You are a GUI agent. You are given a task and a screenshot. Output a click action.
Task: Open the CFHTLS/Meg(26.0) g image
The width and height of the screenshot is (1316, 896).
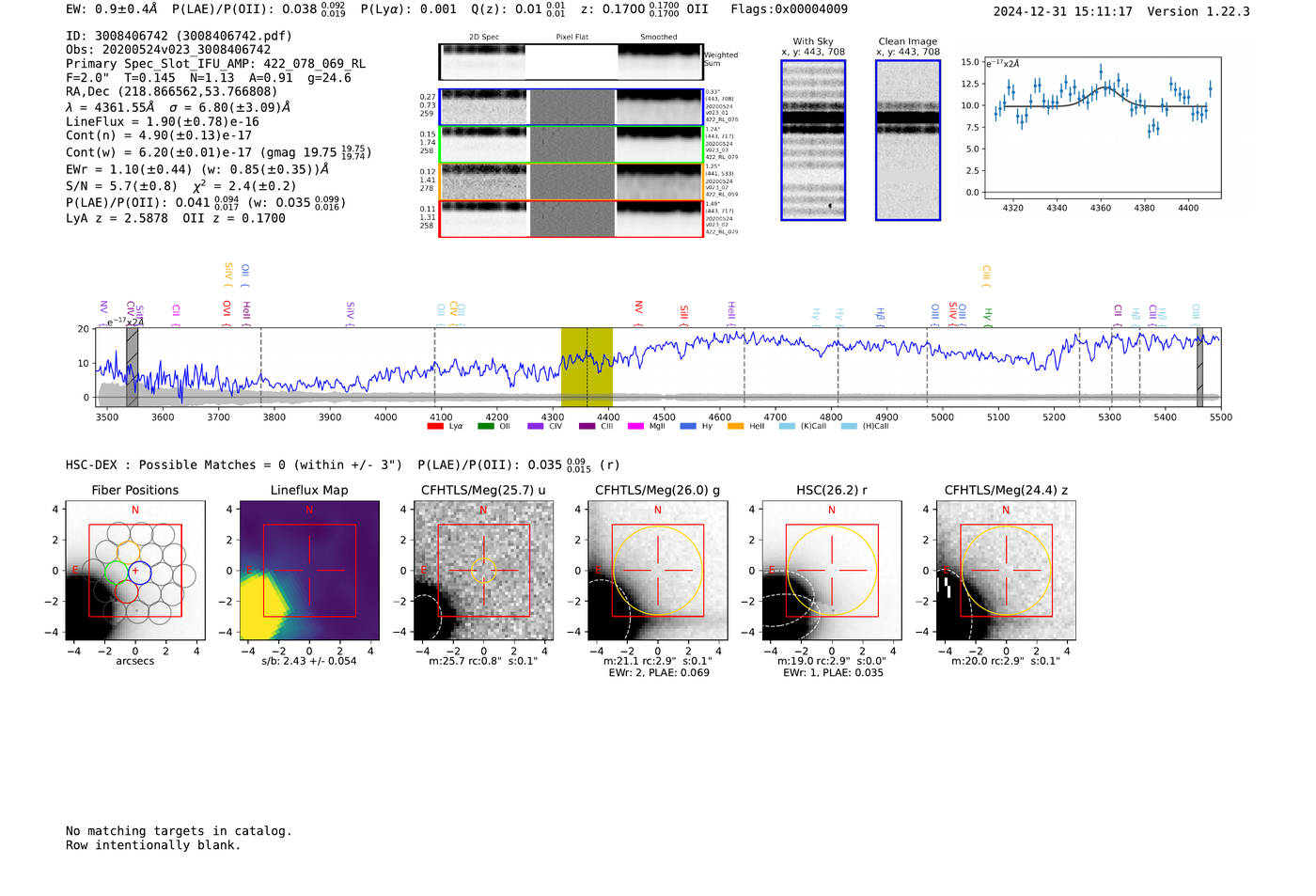[x=657, y=571]
